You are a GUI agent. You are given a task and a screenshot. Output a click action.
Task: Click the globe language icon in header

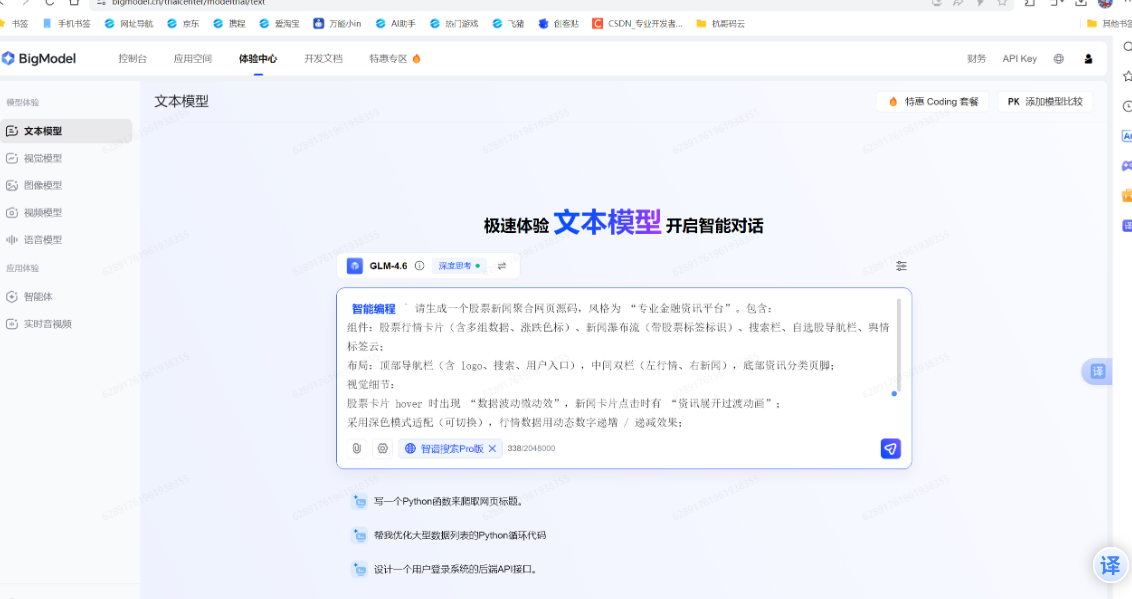pyautogui.click(x=1059, y=59)
